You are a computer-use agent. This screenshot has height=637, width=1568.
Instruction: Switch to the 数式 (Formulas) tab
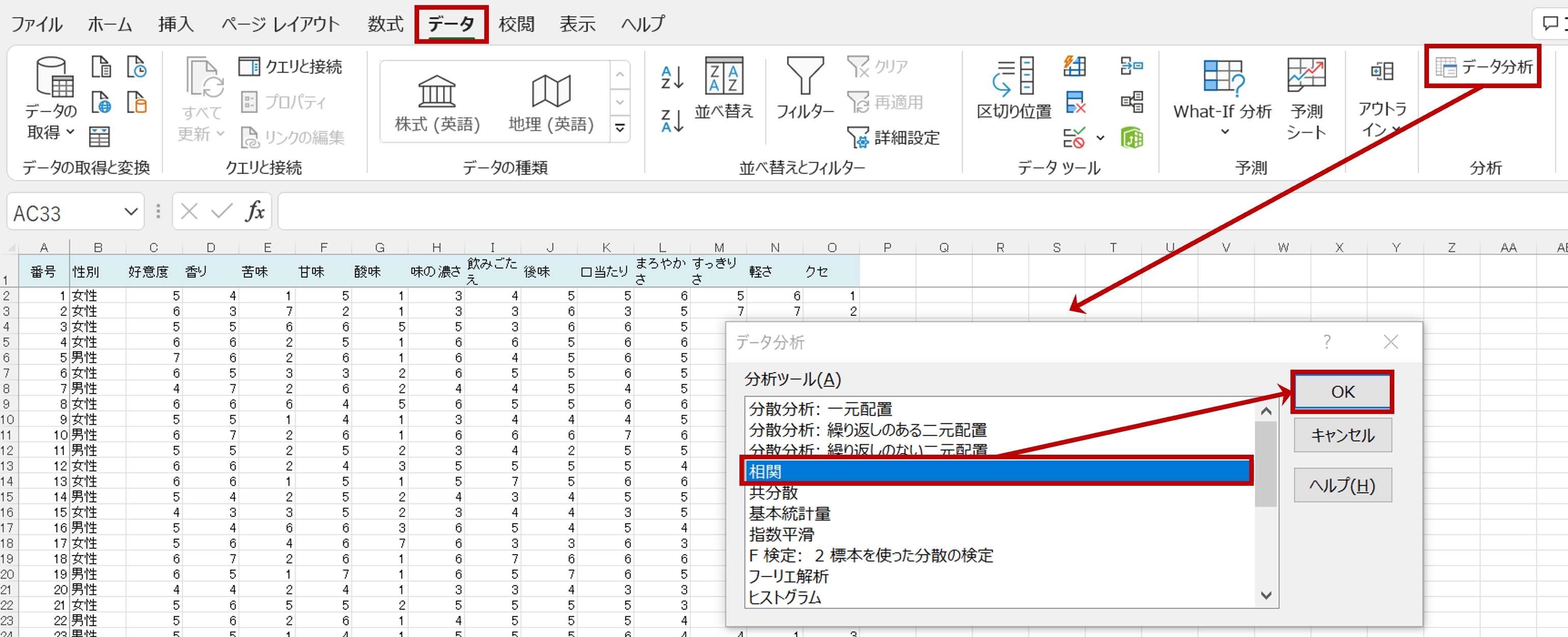[386, 24]
